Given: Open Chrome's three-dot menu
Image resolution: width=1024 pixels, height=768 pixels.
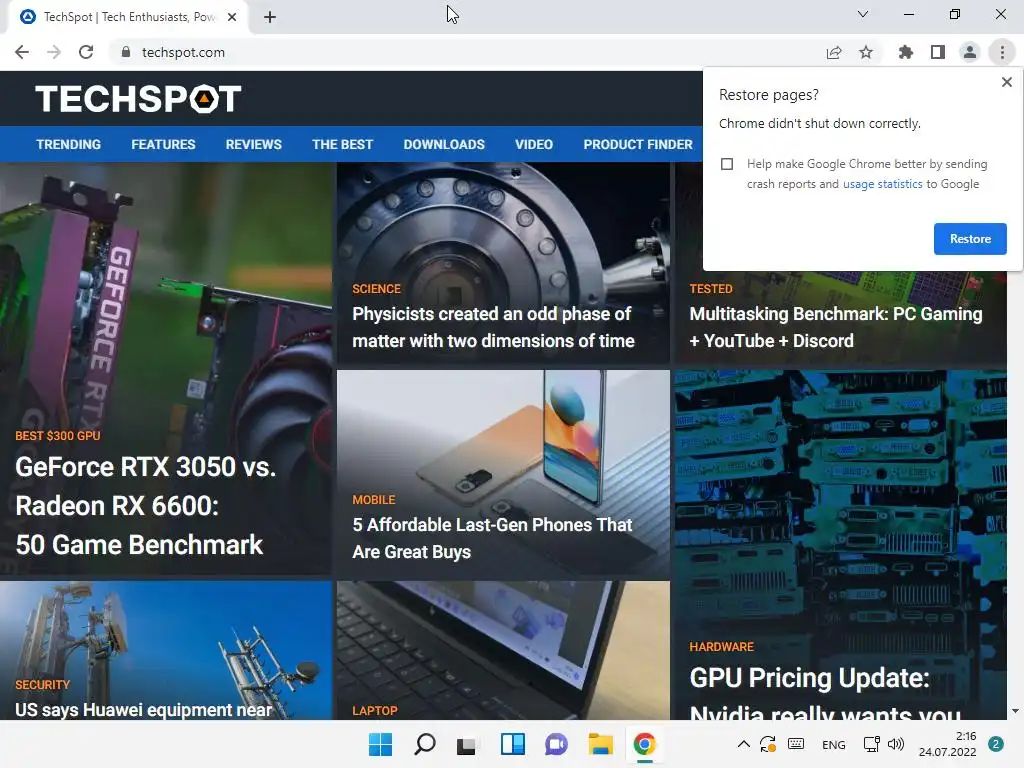Looking at the screenshot, I should [x=1002, y=52].
